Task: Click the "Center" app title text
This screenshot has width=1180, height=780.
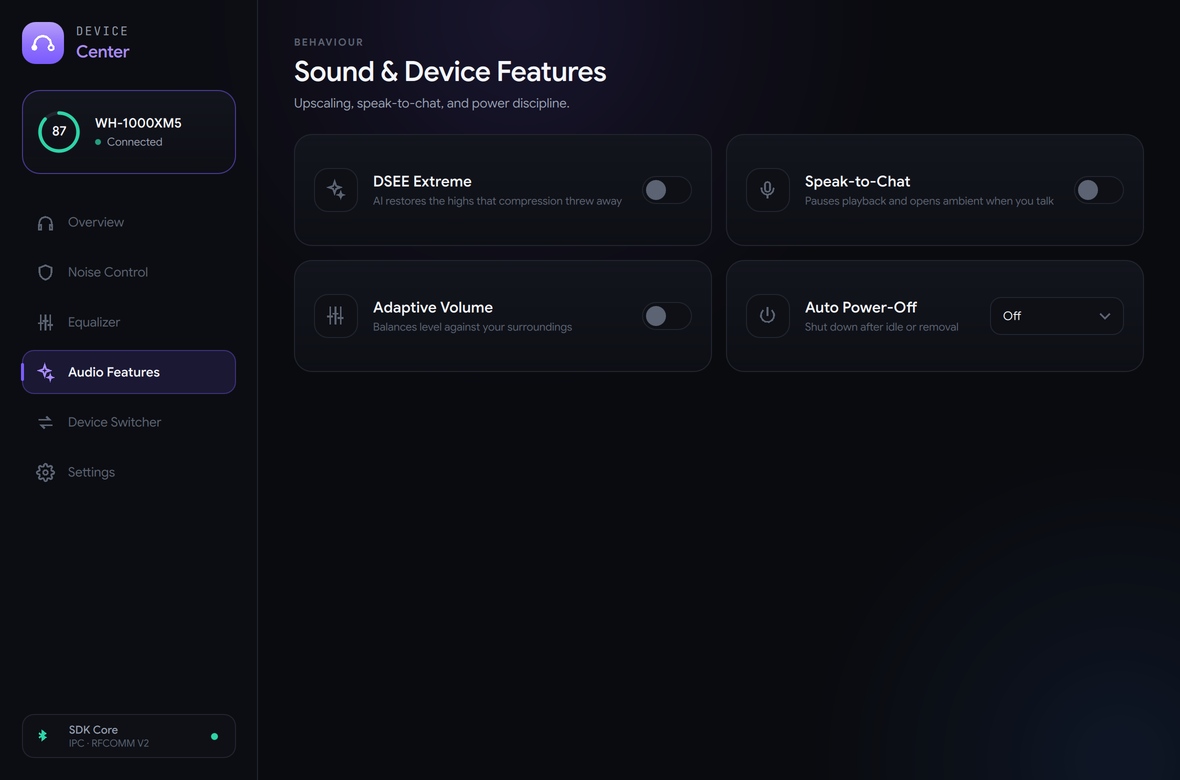Action: click(102, 52)
